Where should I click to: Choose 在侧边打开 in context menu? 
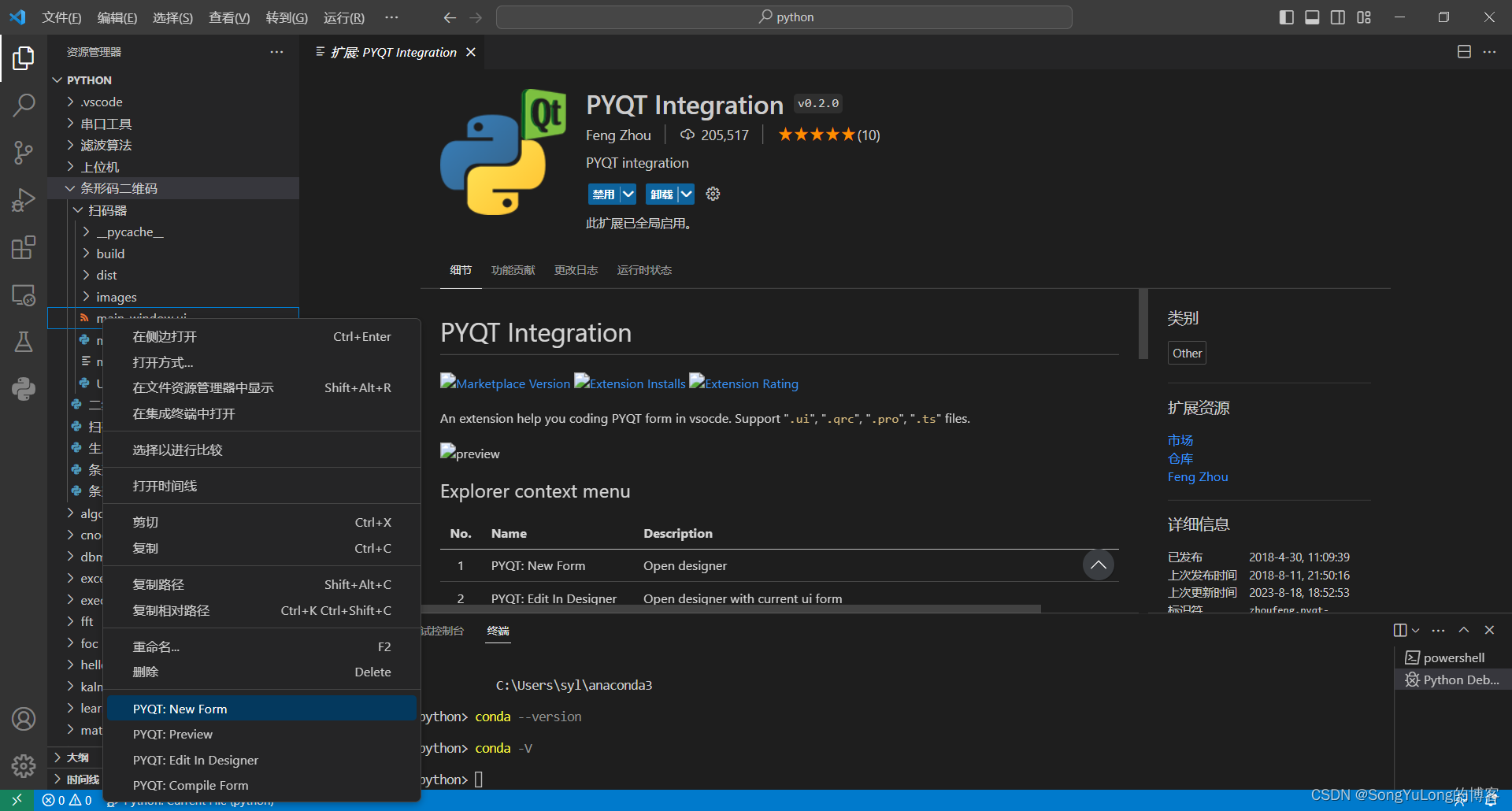point(261,336)
